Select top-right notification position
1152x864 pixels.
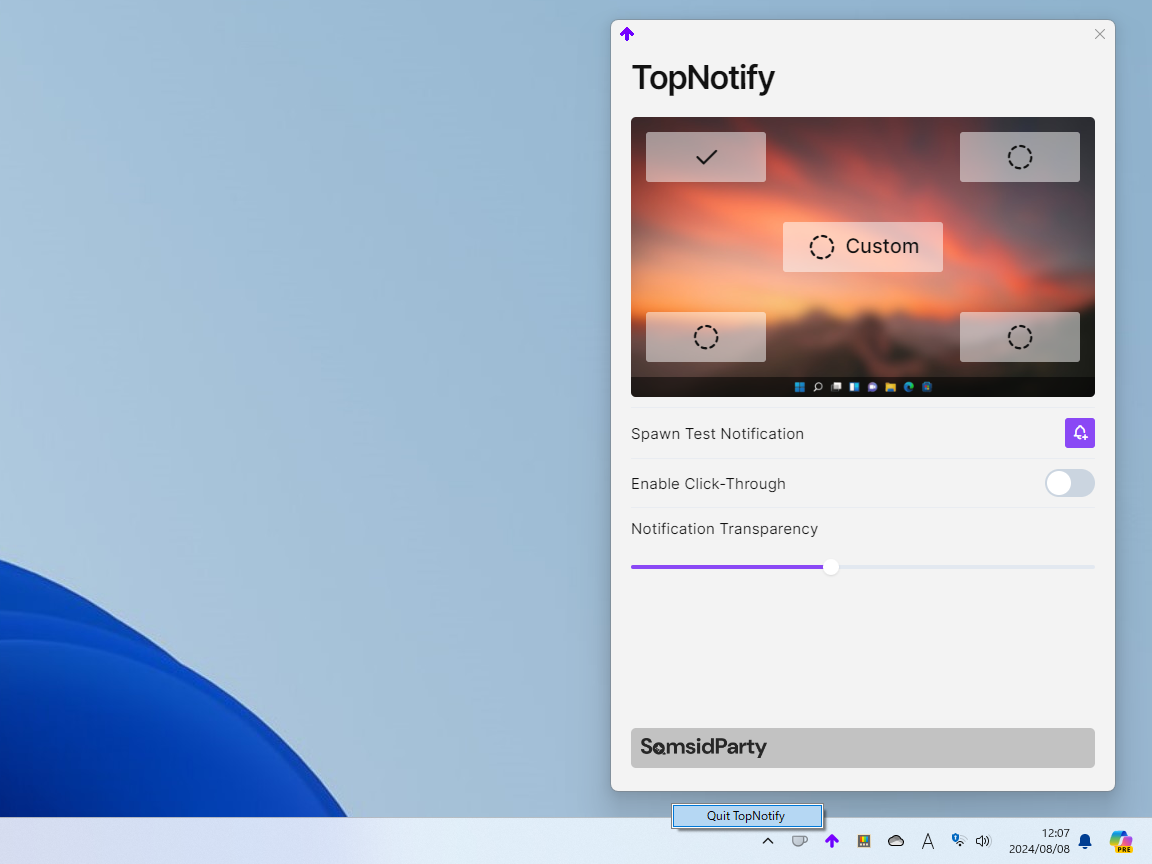tap(1019, 156)
